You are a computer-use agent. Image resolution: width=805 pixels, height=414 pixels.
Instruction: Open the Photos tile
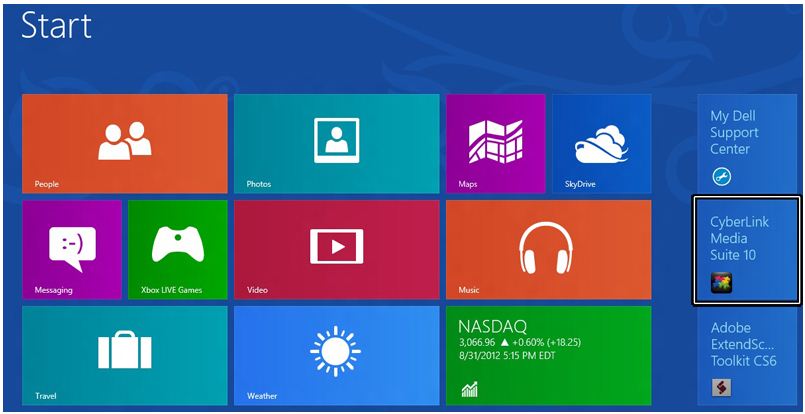[337, 143]
